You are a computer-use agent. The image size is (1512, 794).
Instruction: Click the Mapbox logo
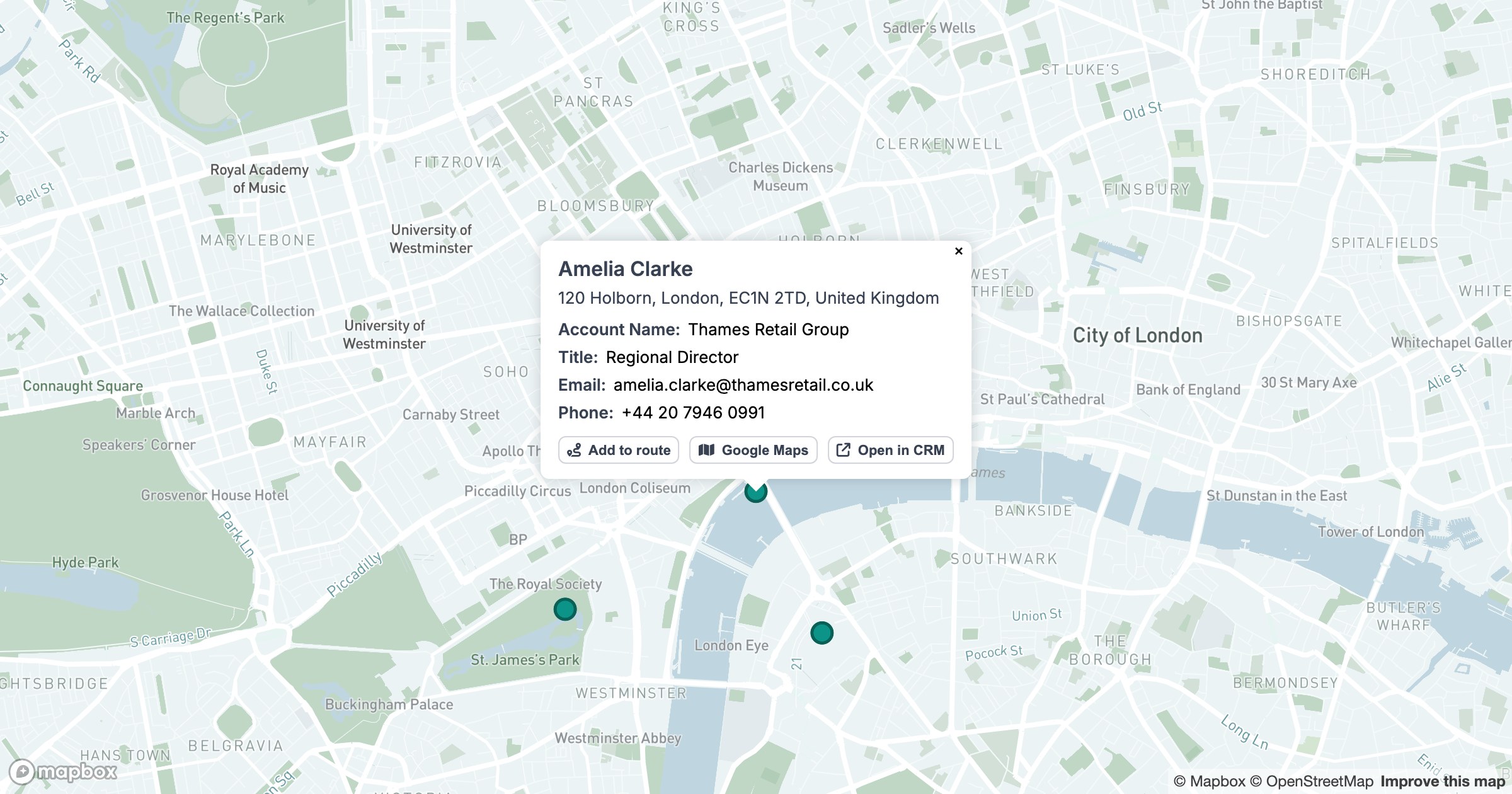pos(64,771)
